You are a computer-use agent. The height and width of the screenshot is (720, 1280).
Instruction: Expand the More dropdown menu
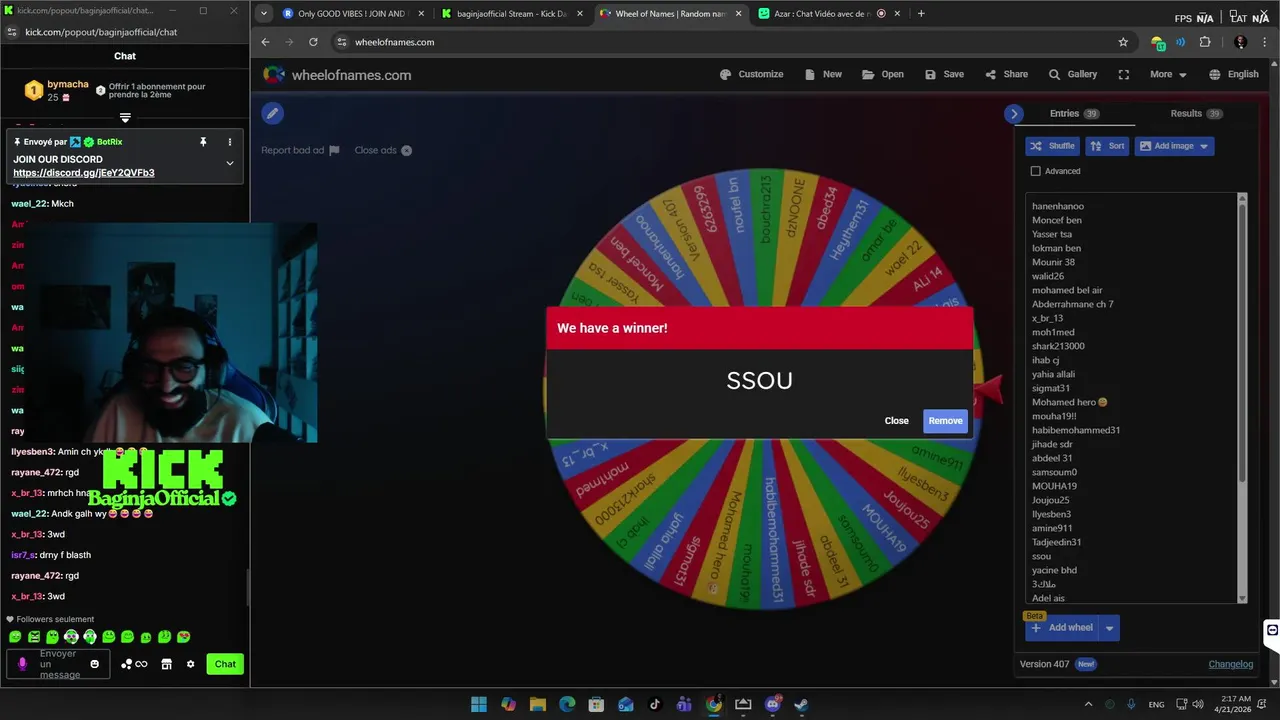tap(1168, 74)
